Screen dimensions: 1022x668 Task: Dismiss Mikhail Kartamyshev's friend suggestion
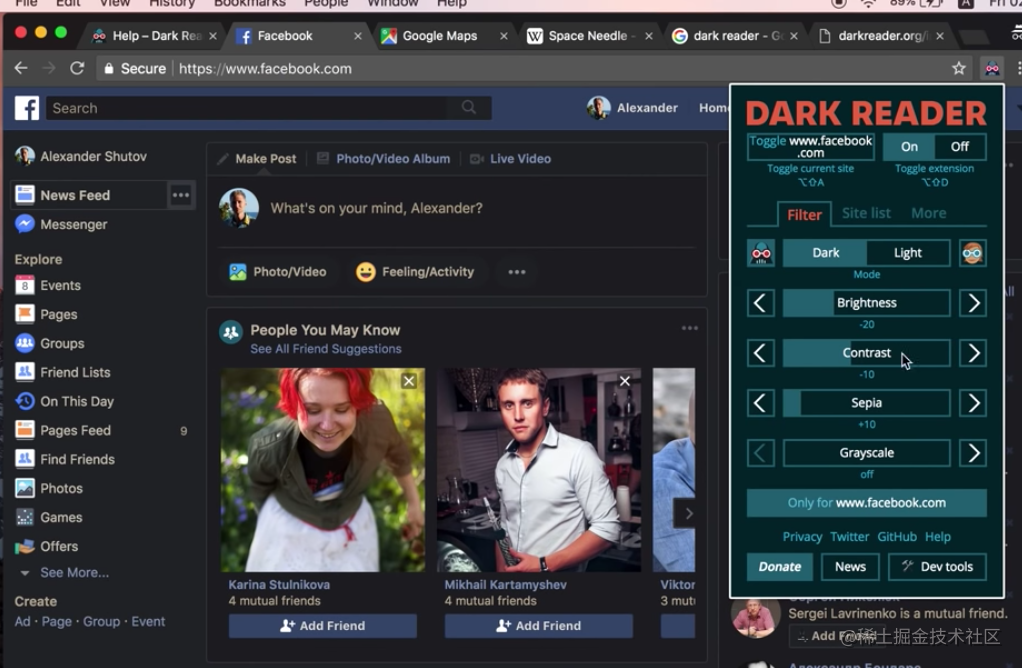click(x=624, y=381)
